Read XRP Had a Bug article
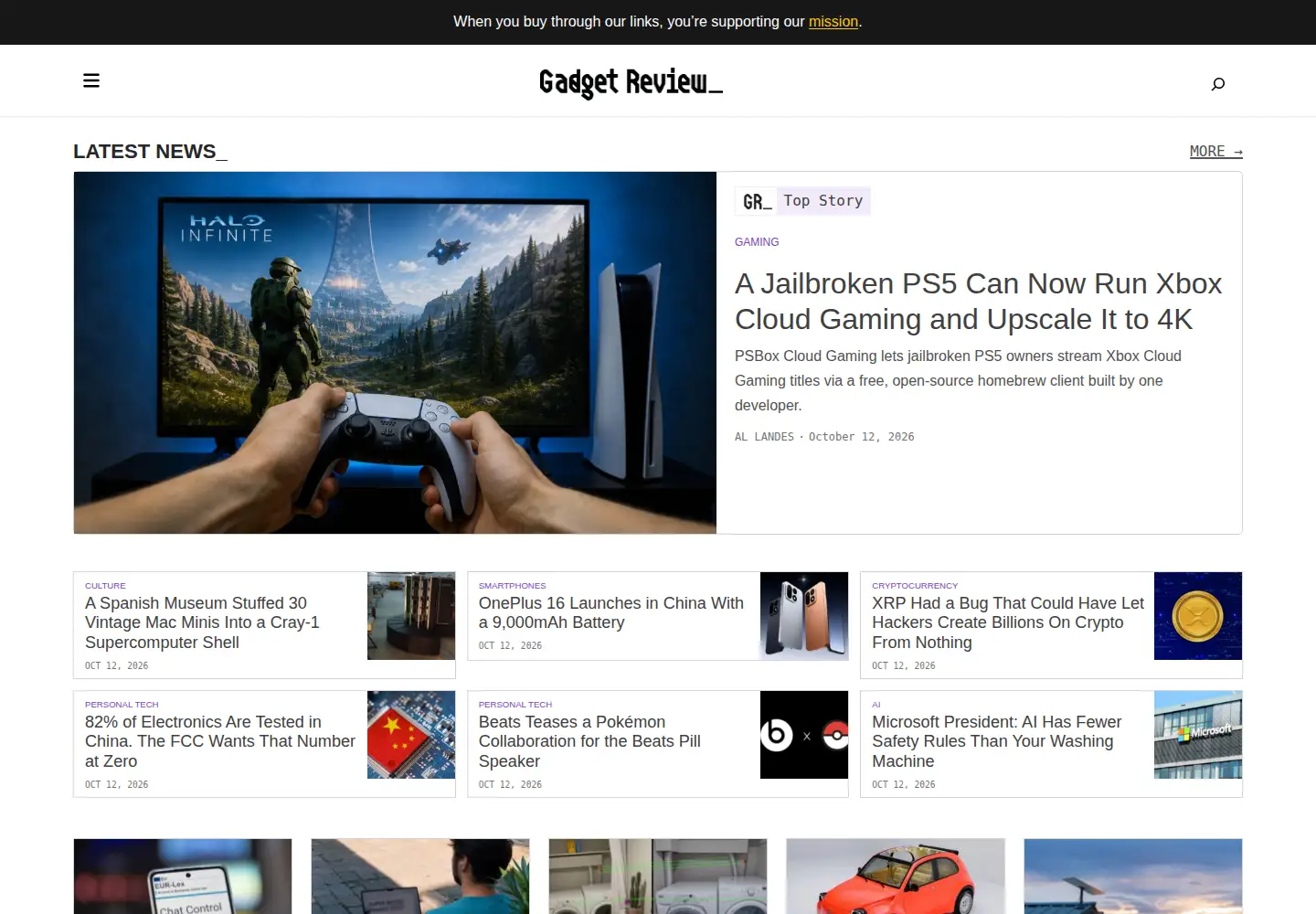Screen dimensions: 1316x914 (x=1007, y=622)
